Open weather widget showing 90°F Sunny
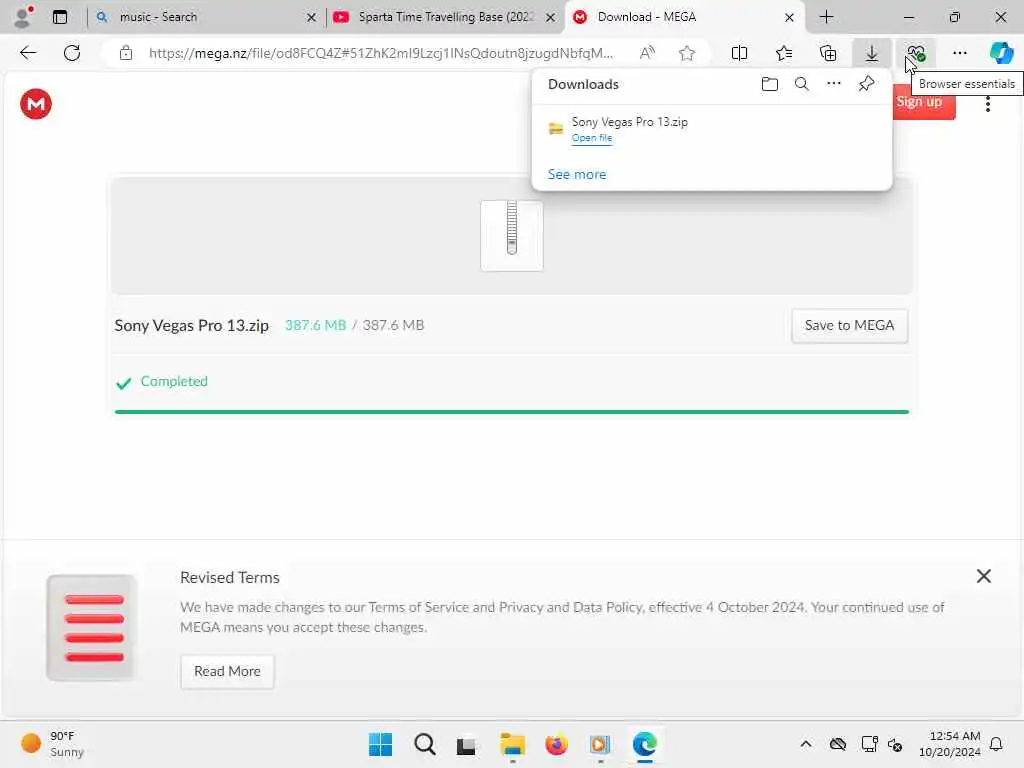1024x768 pixels. [x=52, y=744]
